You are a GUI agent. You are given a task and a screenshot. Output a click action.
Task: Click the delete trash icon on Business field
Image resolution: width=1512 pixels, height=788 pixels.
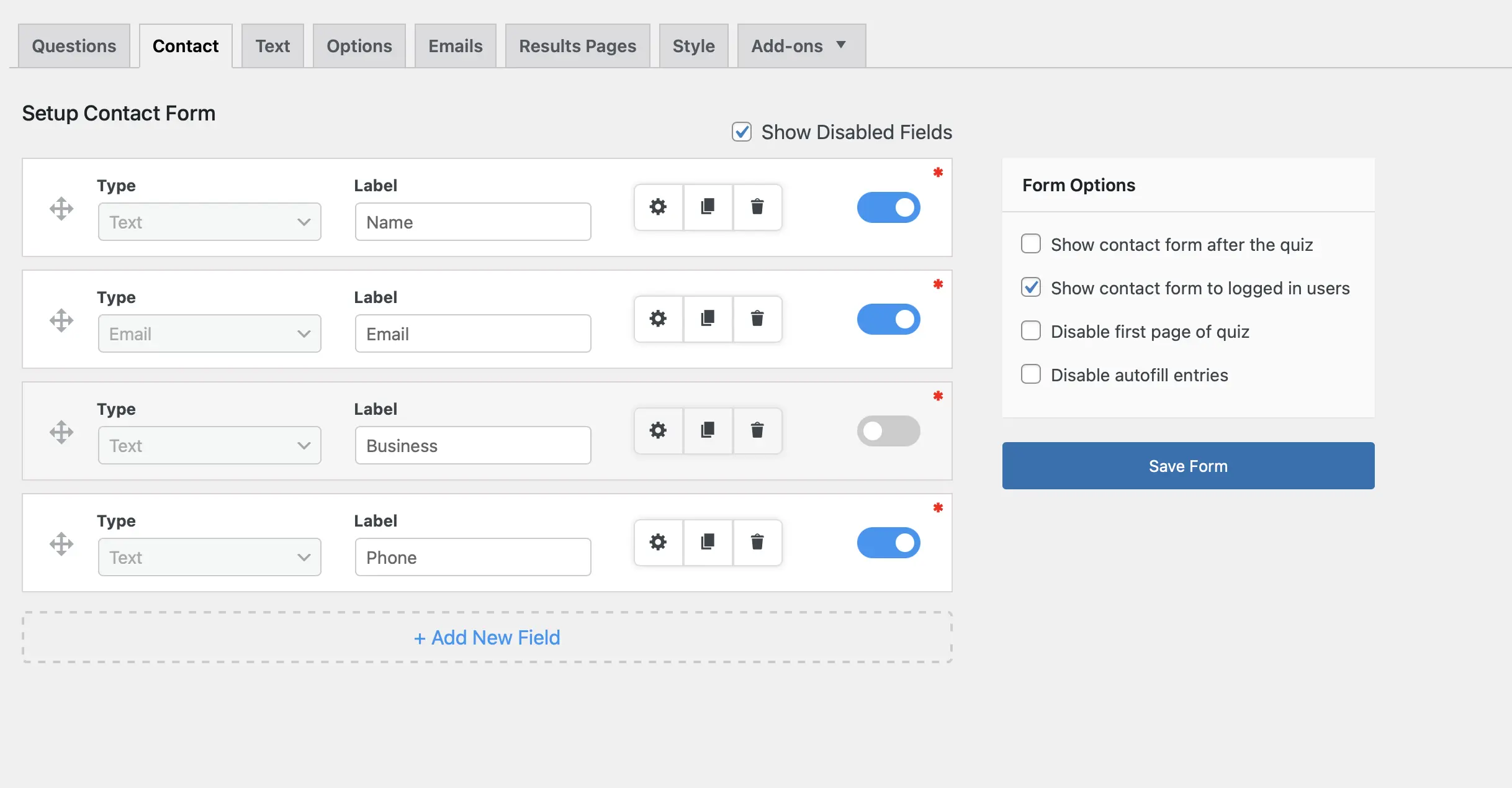tap(758, 431)
